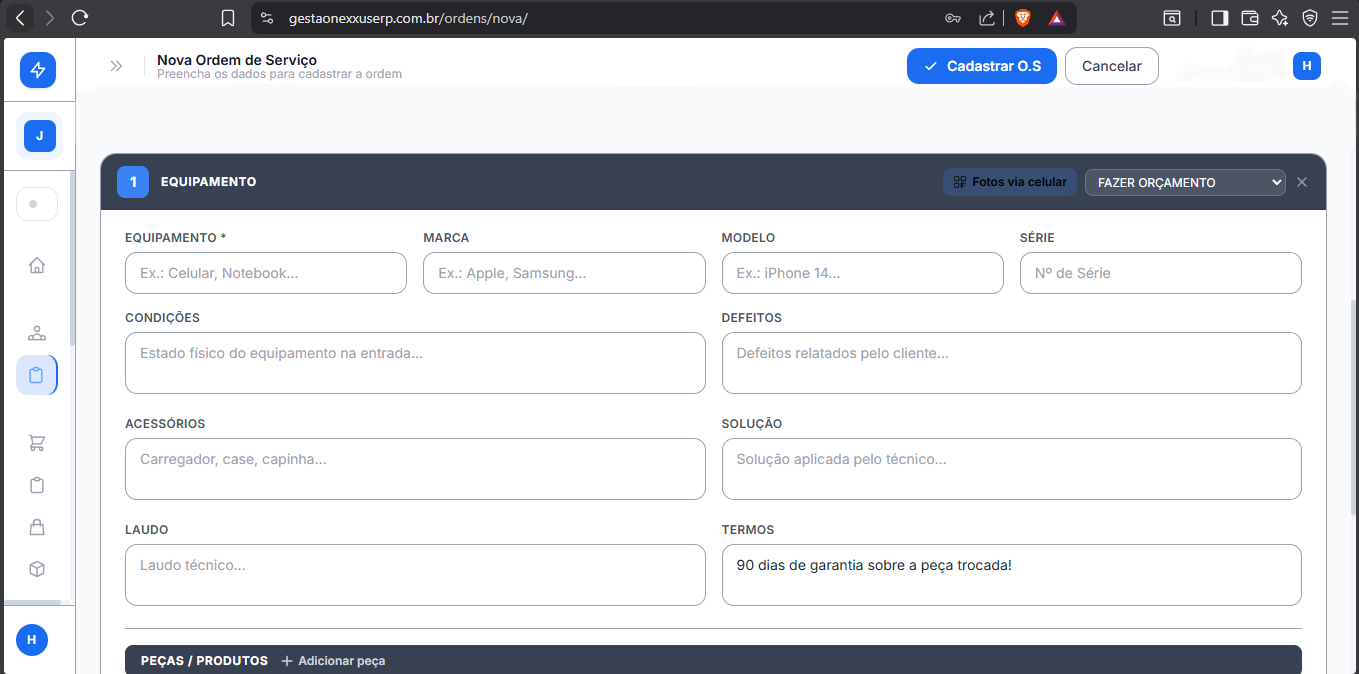Open the password key icon
Viewport: 1359px width, 674px height.
point(953,18)
